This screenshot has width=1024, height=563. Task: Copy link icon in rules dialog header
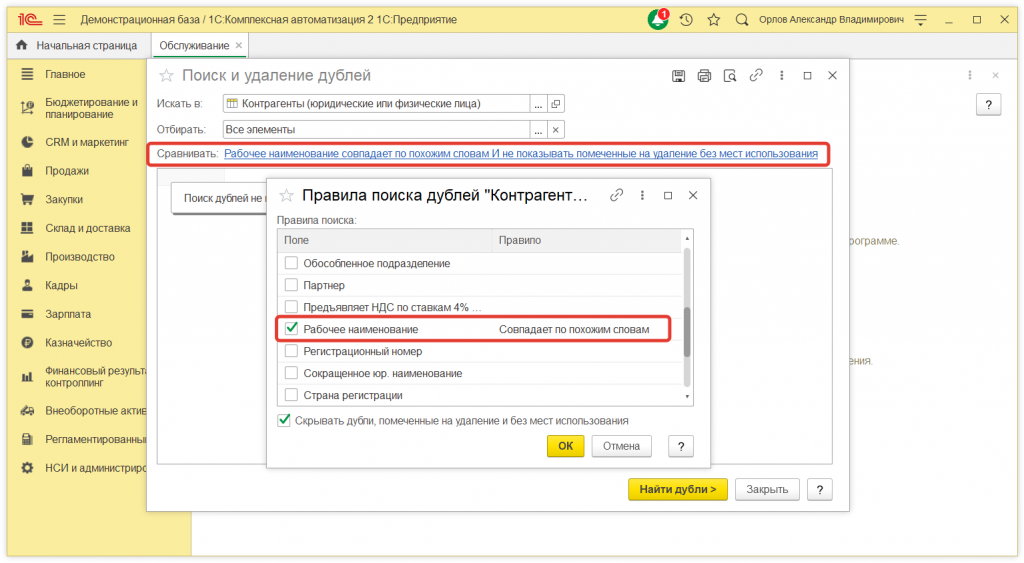pos(616,195)
